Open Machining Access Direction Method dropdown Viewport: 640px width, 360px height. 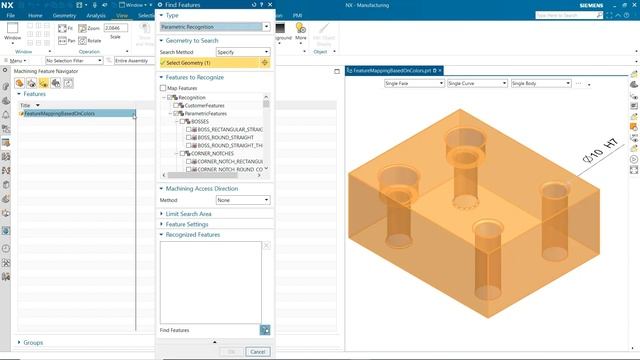243,200
